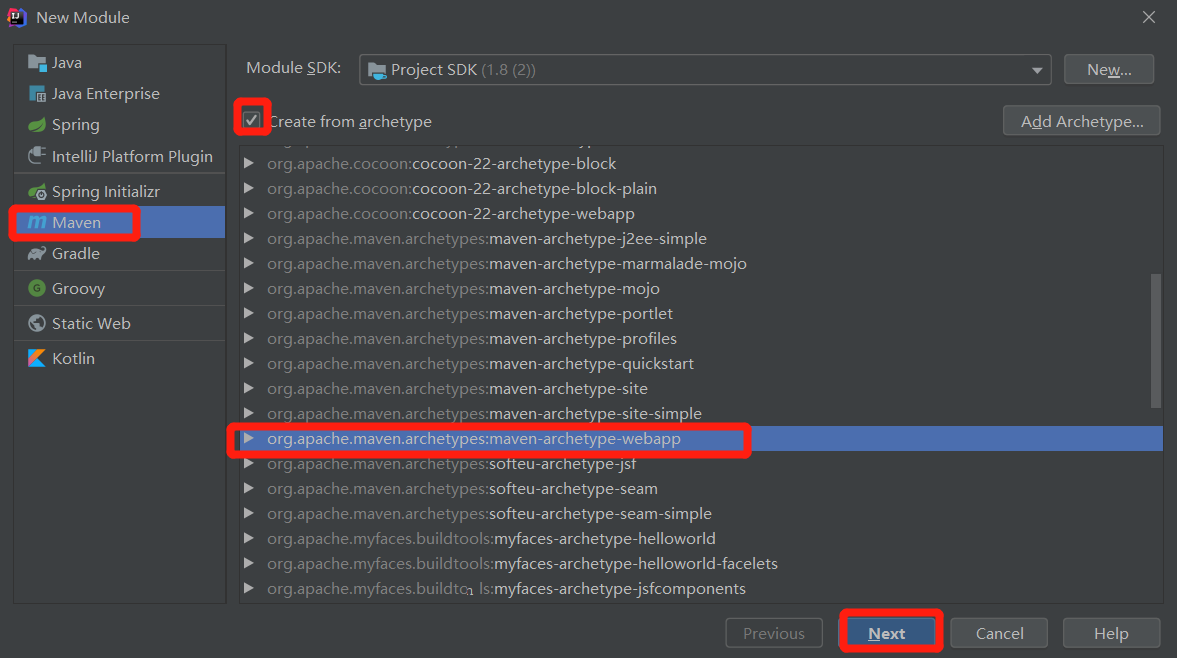Select maven-archetype-profiles row
Screen dimensions: 1177x658
point(701,338)
